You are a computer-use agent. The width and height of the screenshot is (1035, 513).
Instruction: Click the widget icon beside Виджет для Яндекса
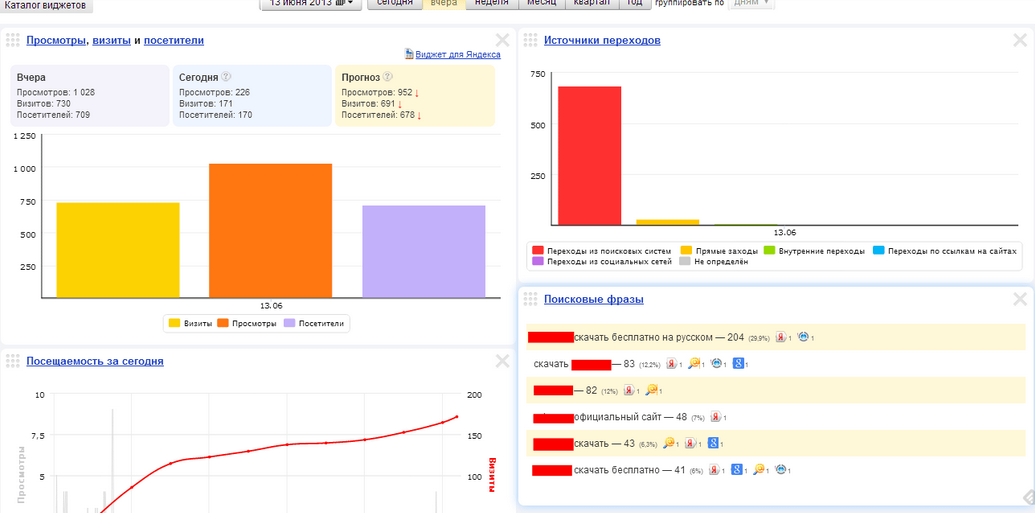[409, 54]
